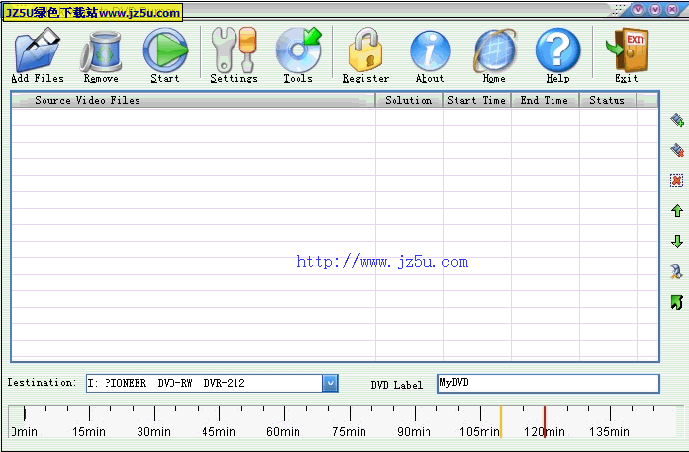
Task: Move item up with green arrow
Action: tap(677, 211)
